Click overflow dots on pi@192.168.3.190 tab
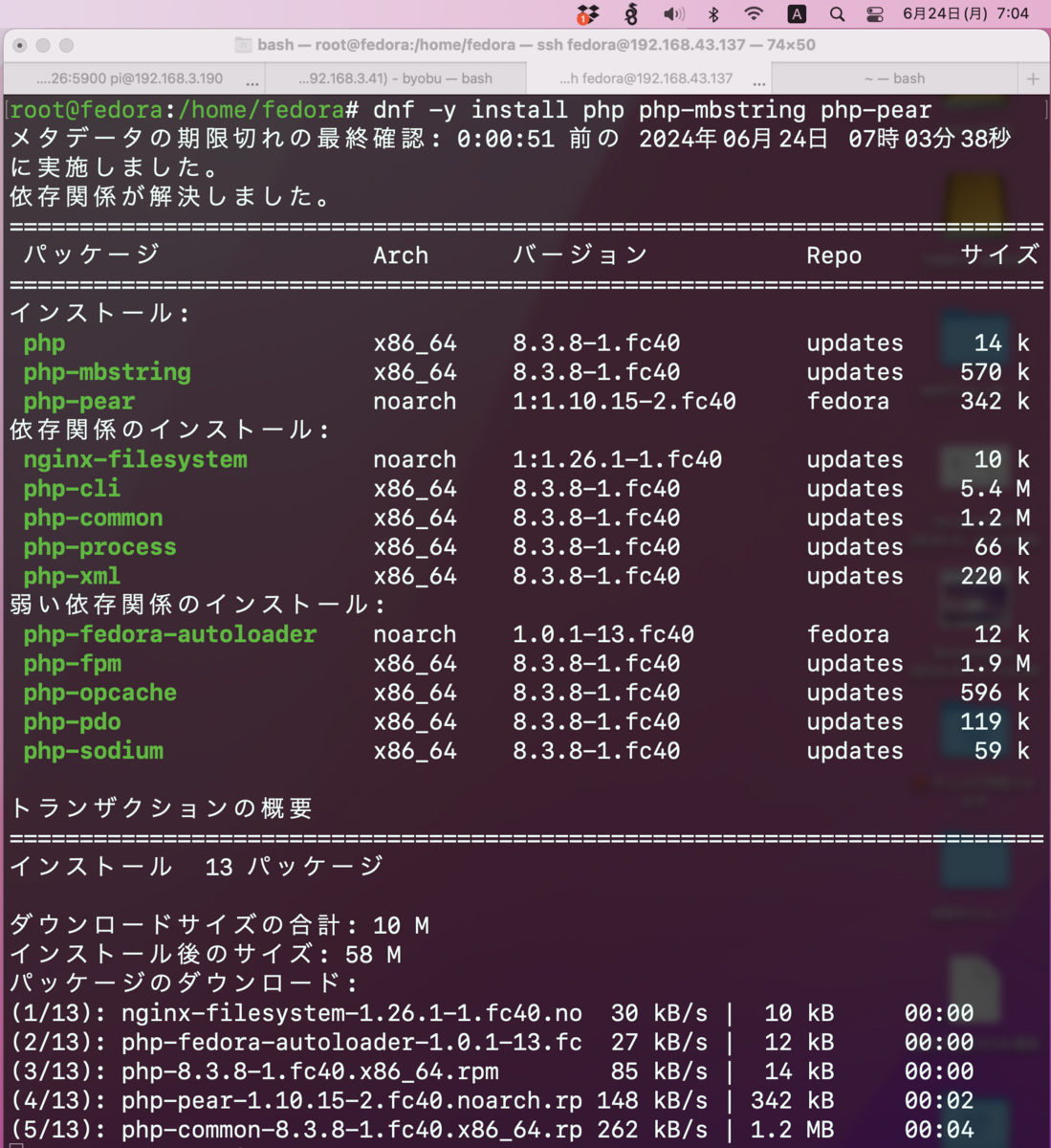Screen dimensions: 1051x1148 251,81
